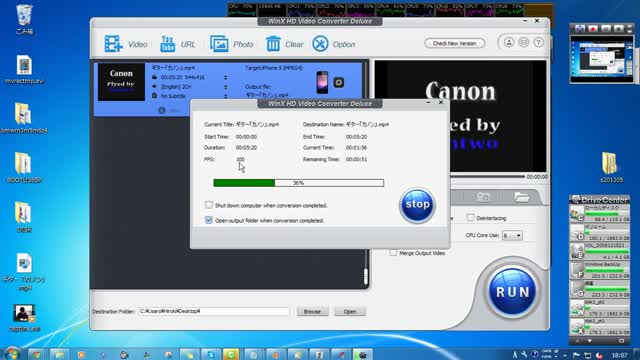The width and height of the screenshot is (640, 360).
Task: Open the YouTube URL downloader
Action: point(178,44)
